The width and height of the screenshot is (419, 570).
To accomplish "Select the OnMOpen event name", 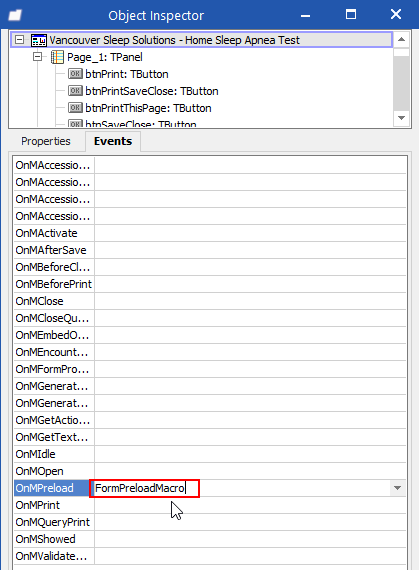I will (x=40, y=471).
